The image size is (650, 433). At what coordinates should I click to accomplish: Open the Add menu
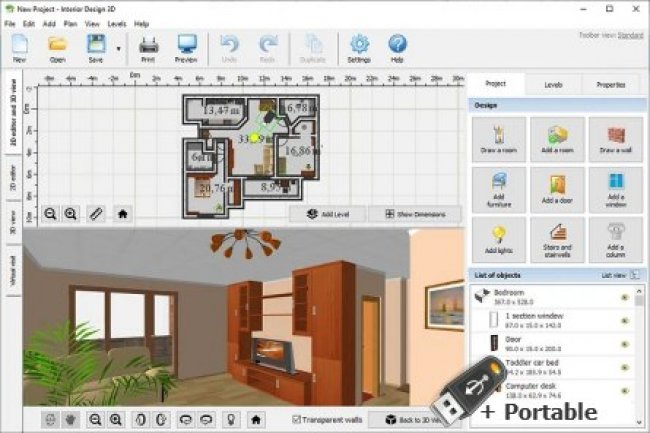[x=49, y=24]
